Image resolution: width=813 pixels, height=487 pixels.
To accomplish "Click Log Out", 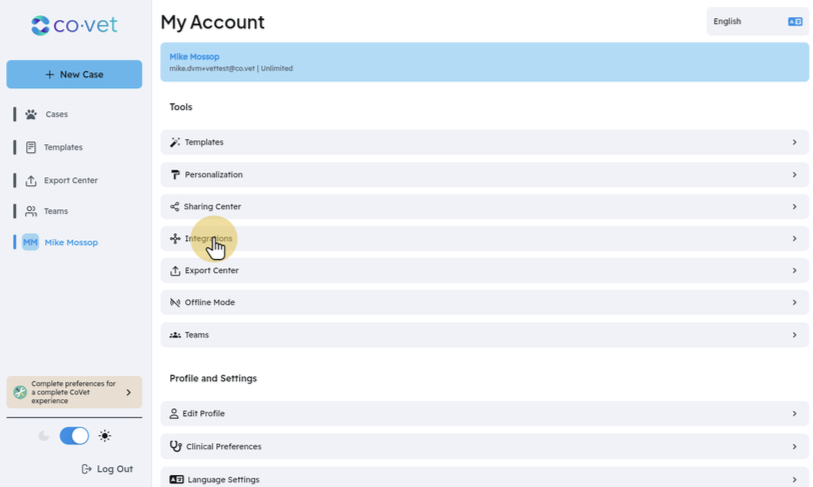I will click(x=107, y=469).
